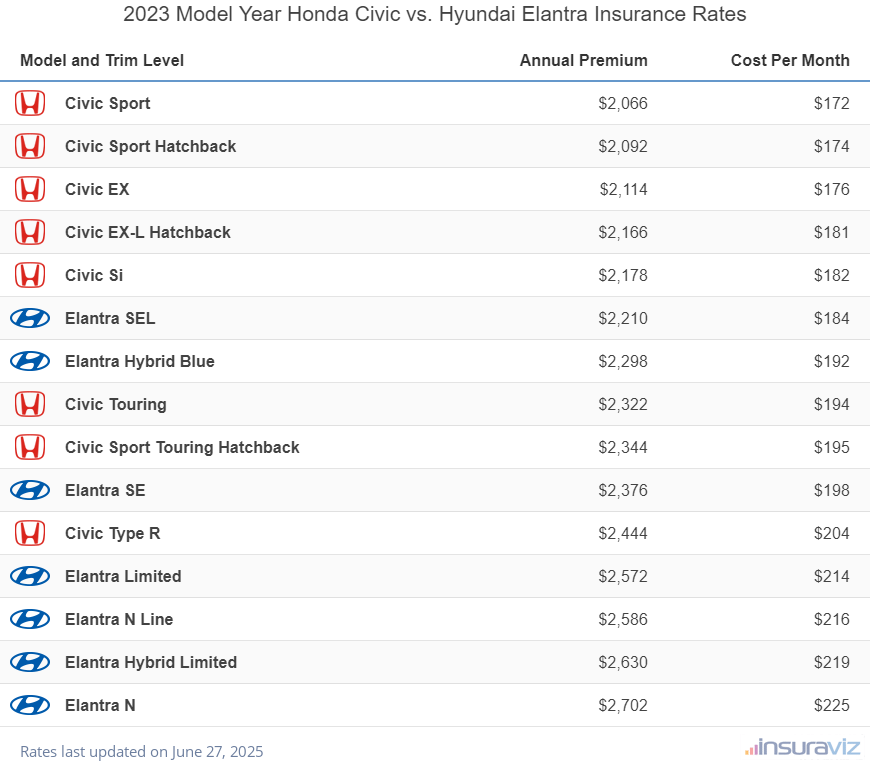Click the $2,572 annual premium value
The width and height of the screenshot is (870, 767).
click(623, 577)
